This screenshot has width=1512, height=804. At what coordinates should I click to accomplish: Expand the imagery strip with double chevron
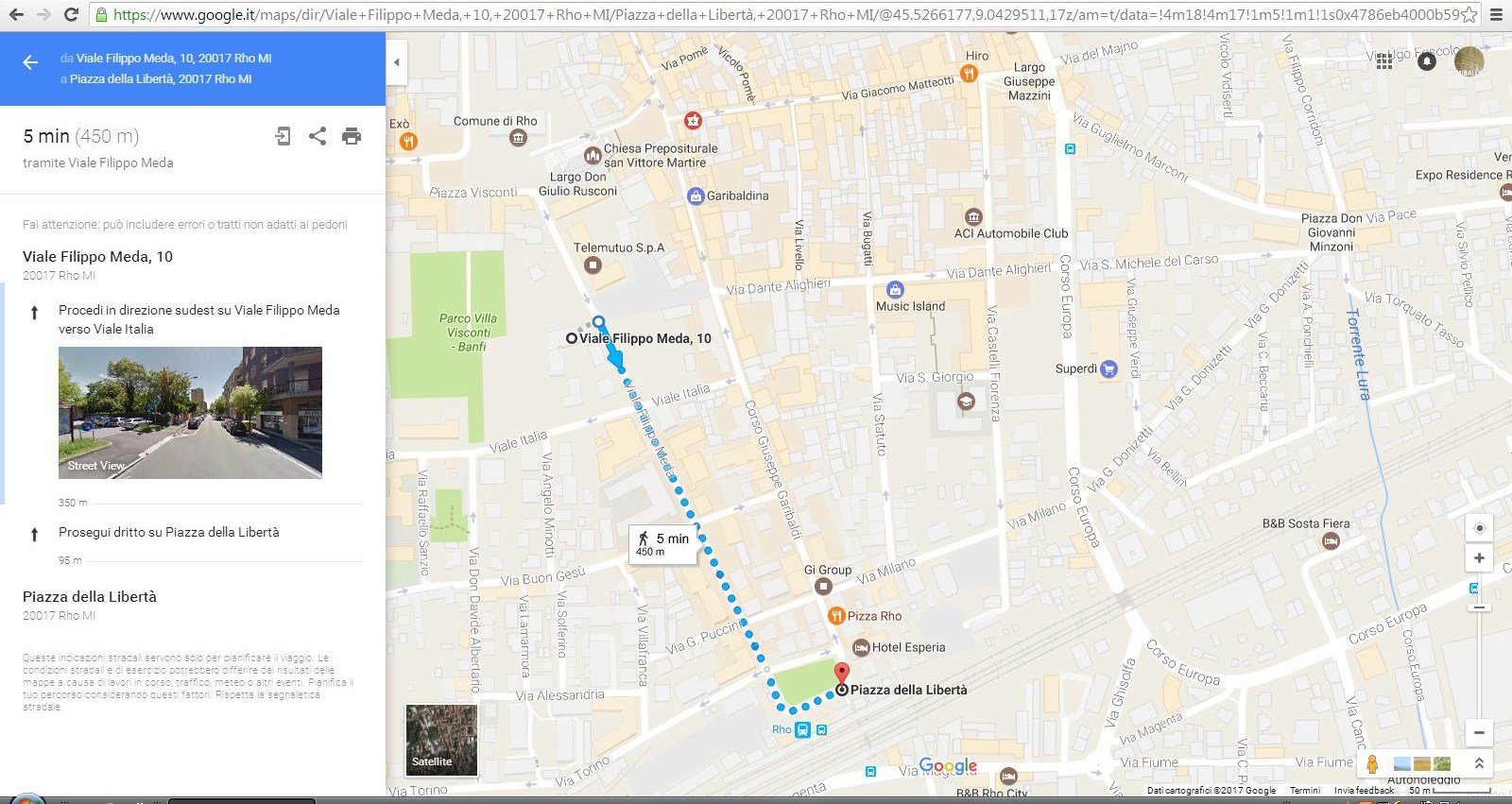[1479, 763]
